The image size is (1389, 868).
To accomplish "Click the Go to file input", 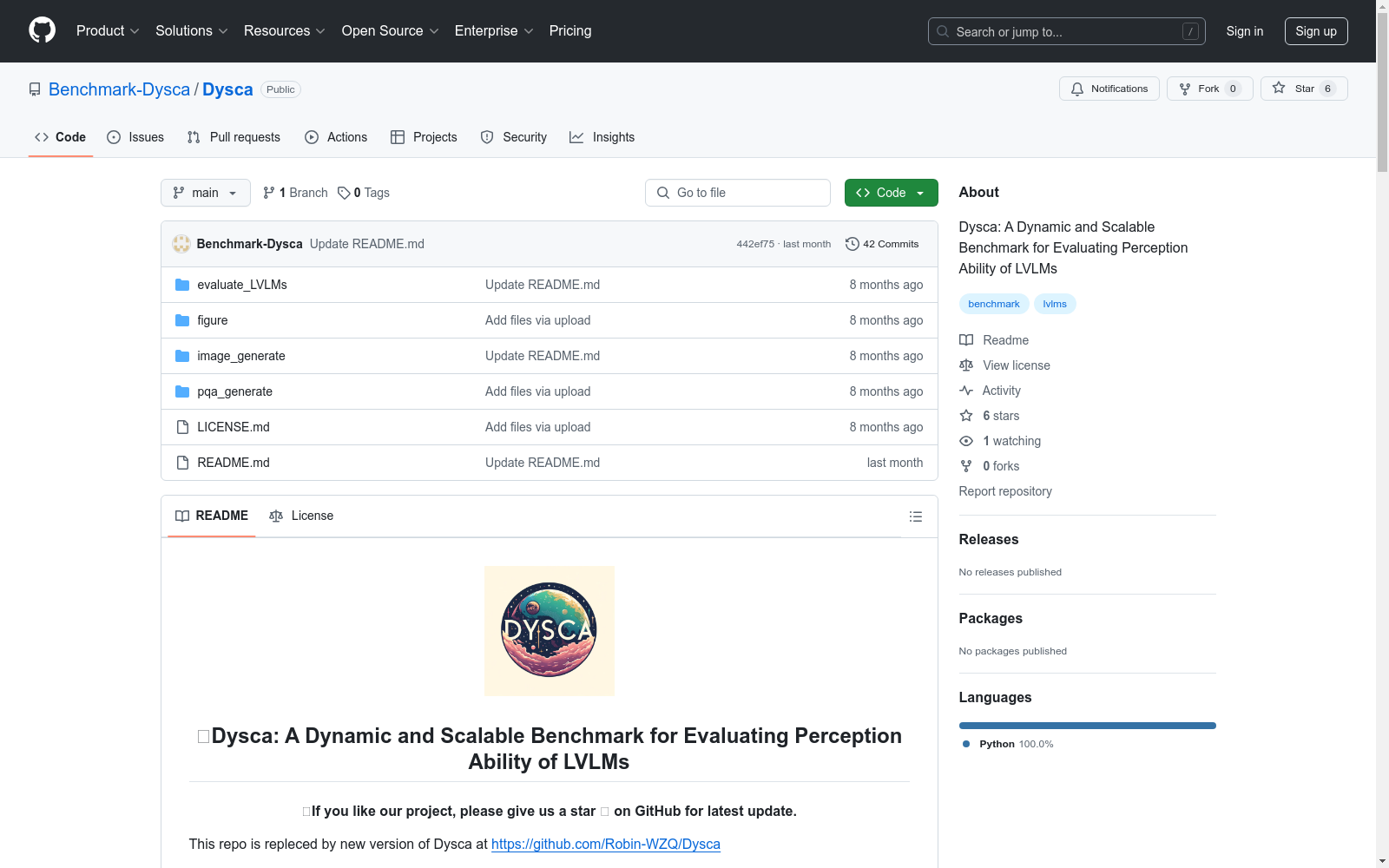I will click(x=738, y=193).
